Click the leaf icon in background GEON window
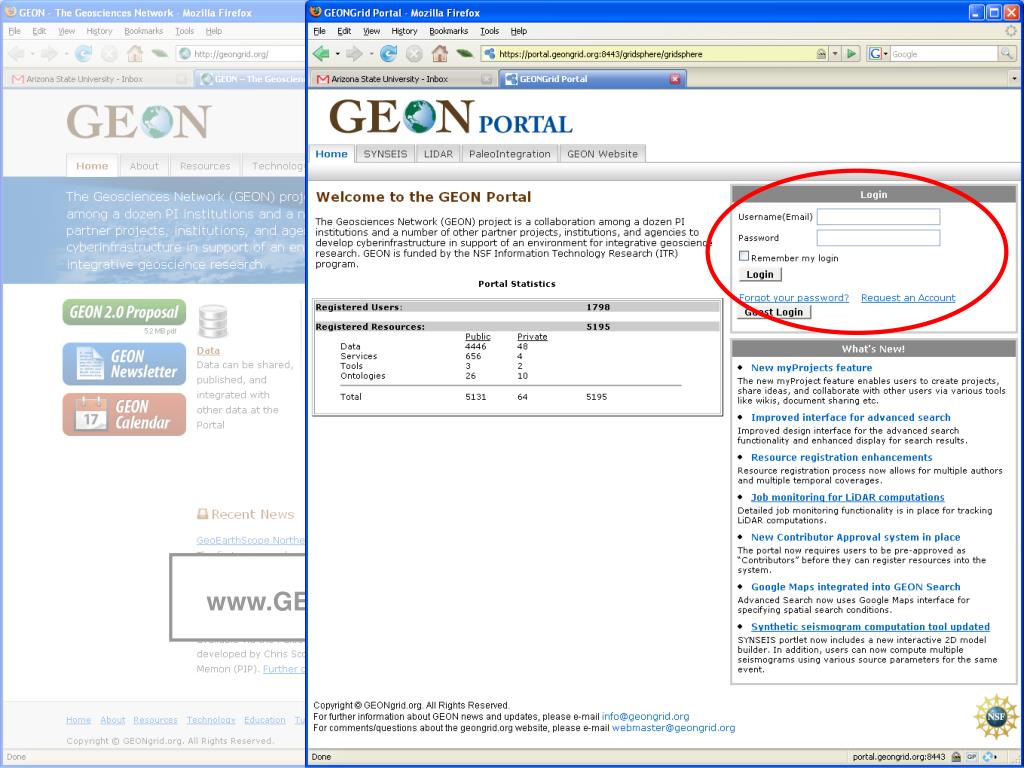 point(159,54)
